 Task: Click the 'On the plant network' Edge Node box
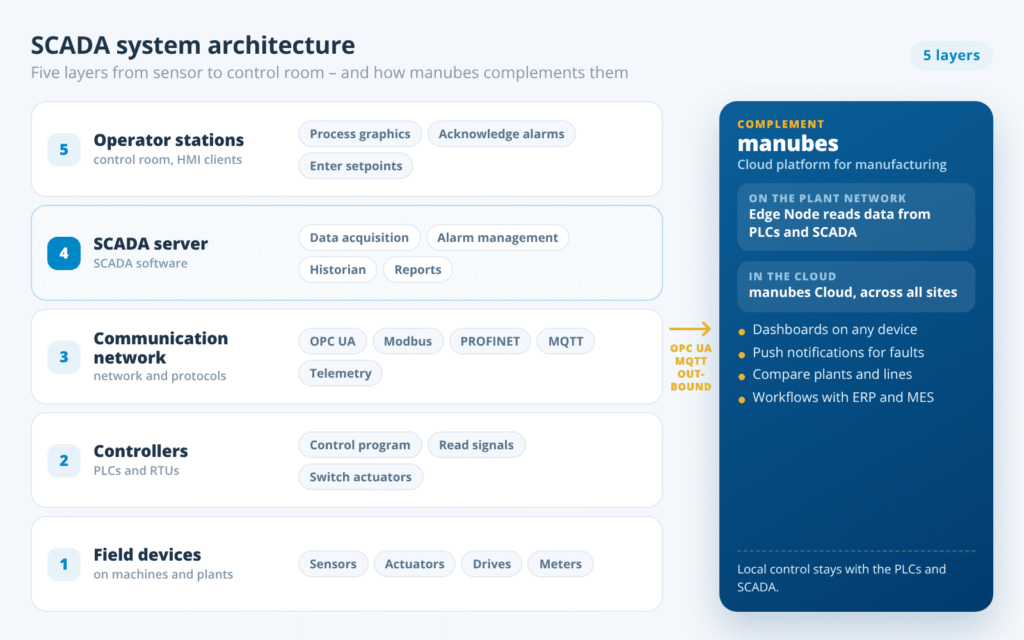[856, 217]
